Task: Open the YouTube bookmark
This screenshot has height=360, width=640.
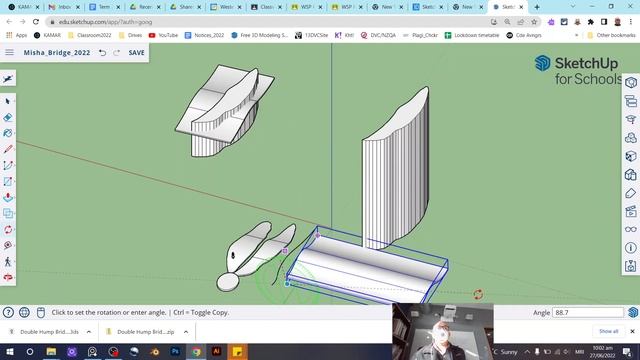Action: (163, 36)
